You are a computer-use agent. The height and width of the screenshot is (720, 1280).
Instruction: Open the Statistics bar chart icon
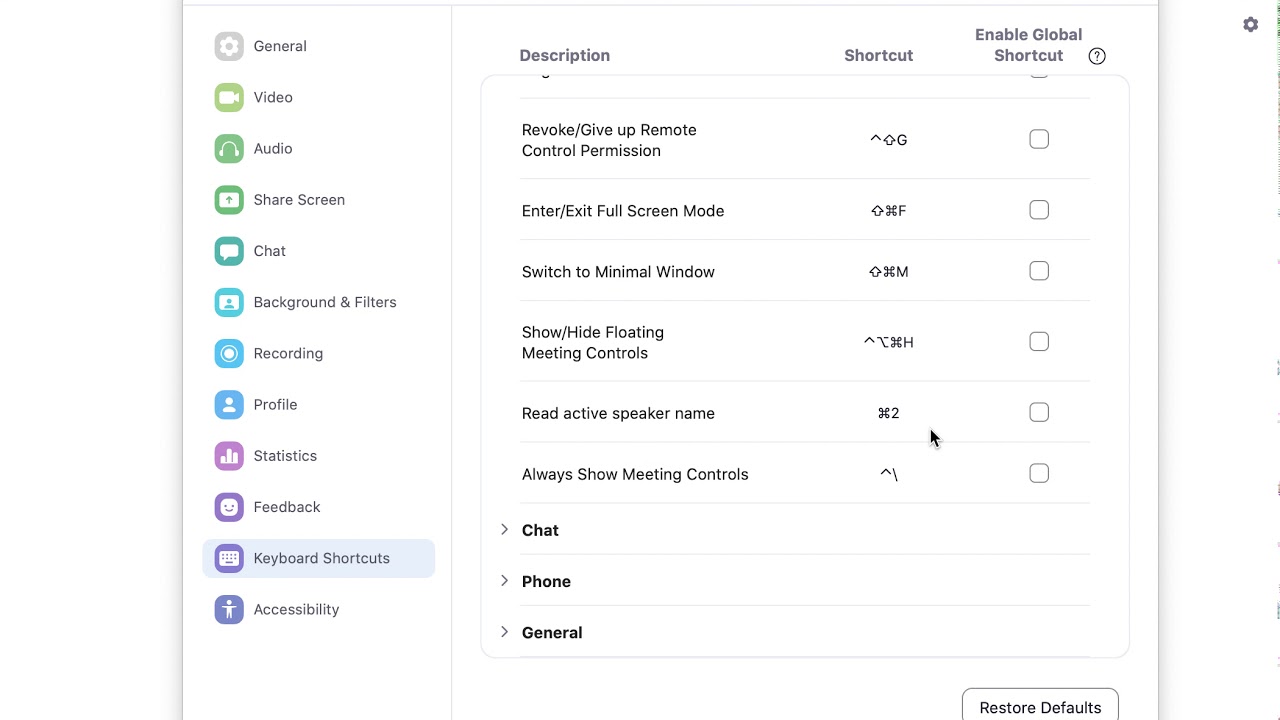click(x=229, y=456)
